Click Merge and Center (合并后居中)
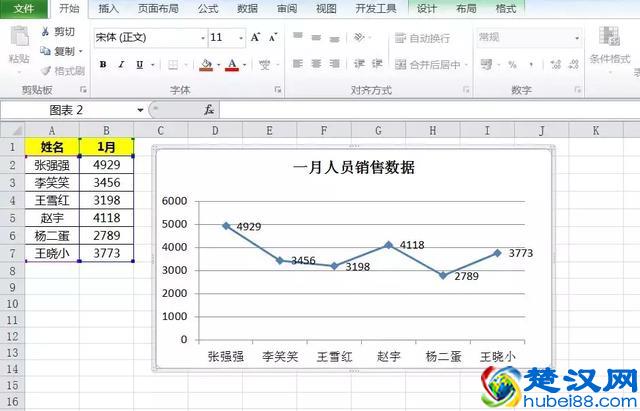The image size is (640, 411). (427, 64)
